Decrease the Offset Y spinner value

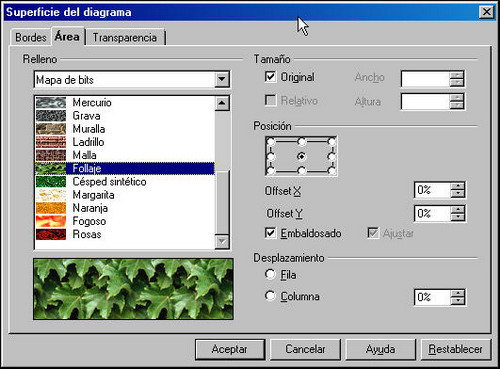click(458, 217)
